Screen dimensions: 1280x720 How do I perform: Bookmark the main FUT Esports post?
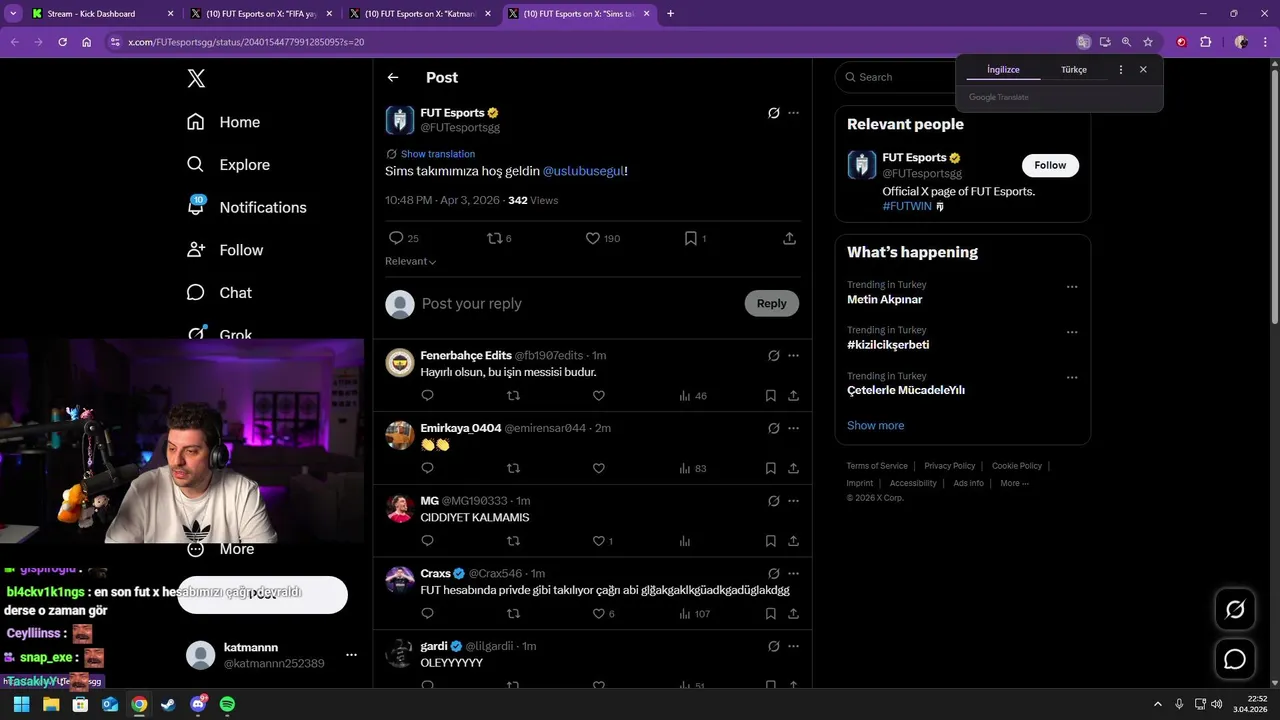(x=690, y=238)
